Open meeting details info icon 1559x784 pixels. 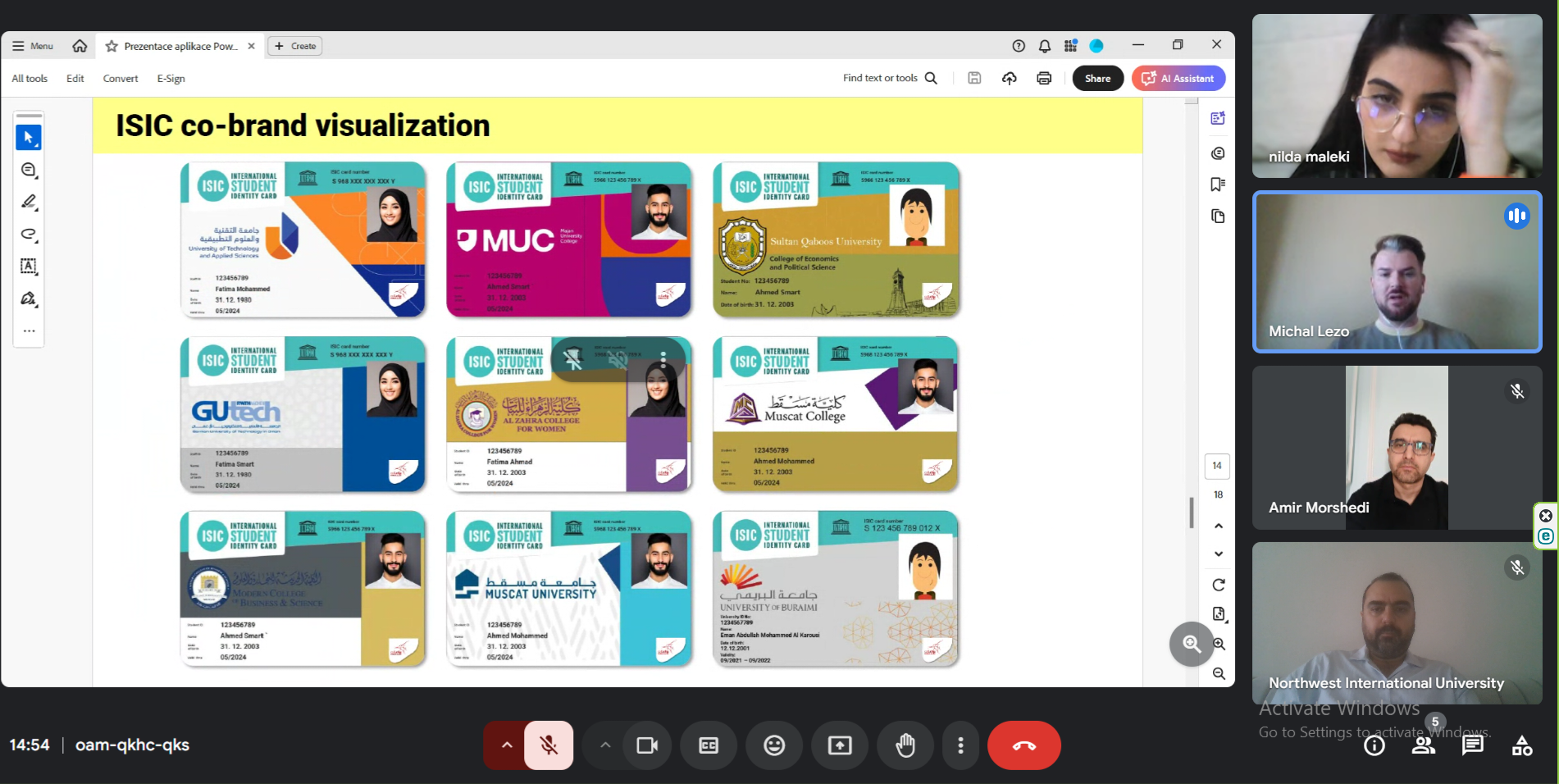[x=1374, y=745]
